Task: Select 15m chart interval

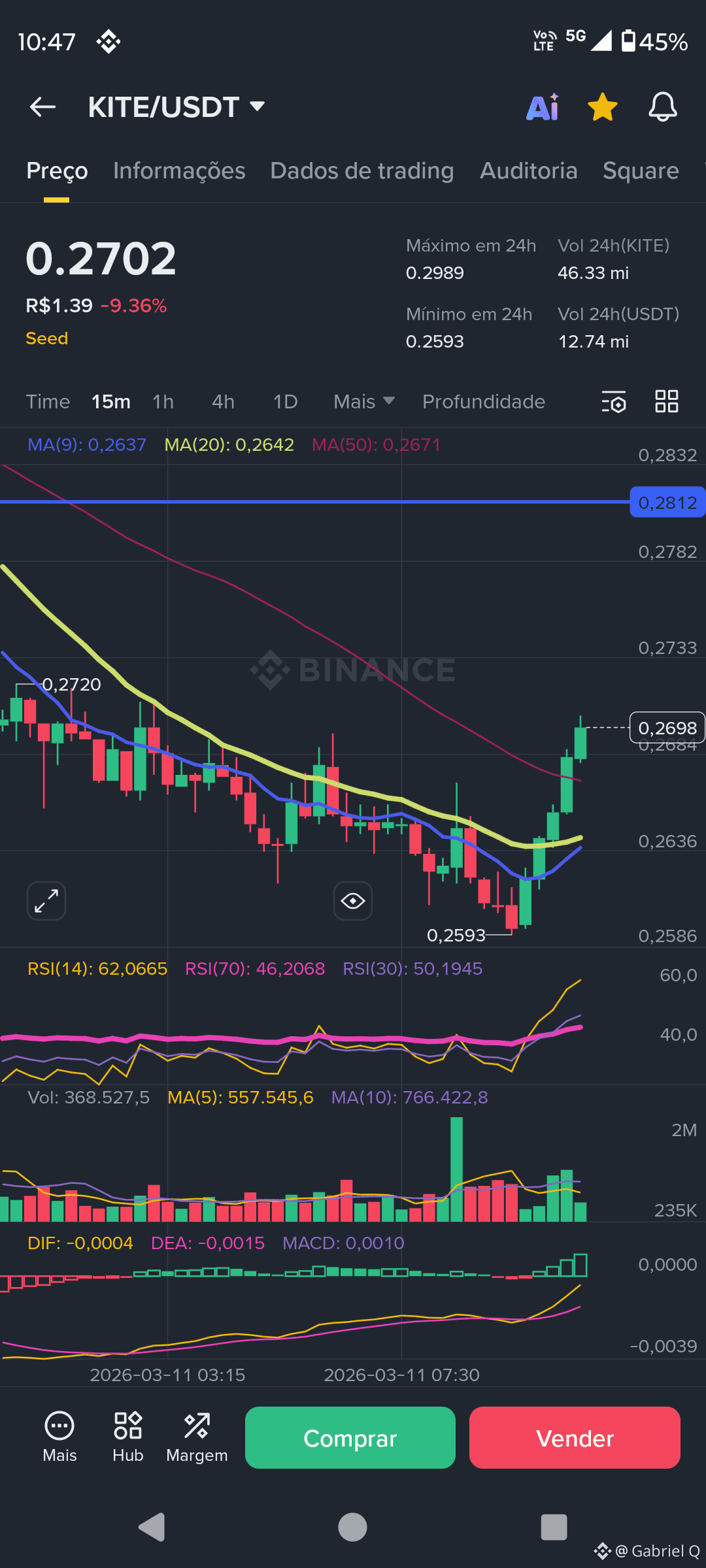Action: click(111, 402)
